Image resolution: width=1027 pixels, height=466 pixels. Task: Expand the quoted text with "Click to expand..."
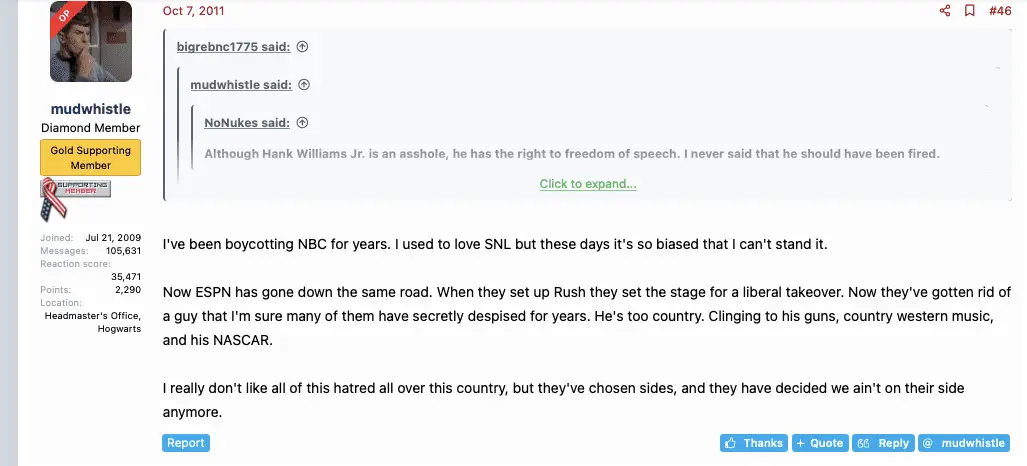[x=588, y=184]
